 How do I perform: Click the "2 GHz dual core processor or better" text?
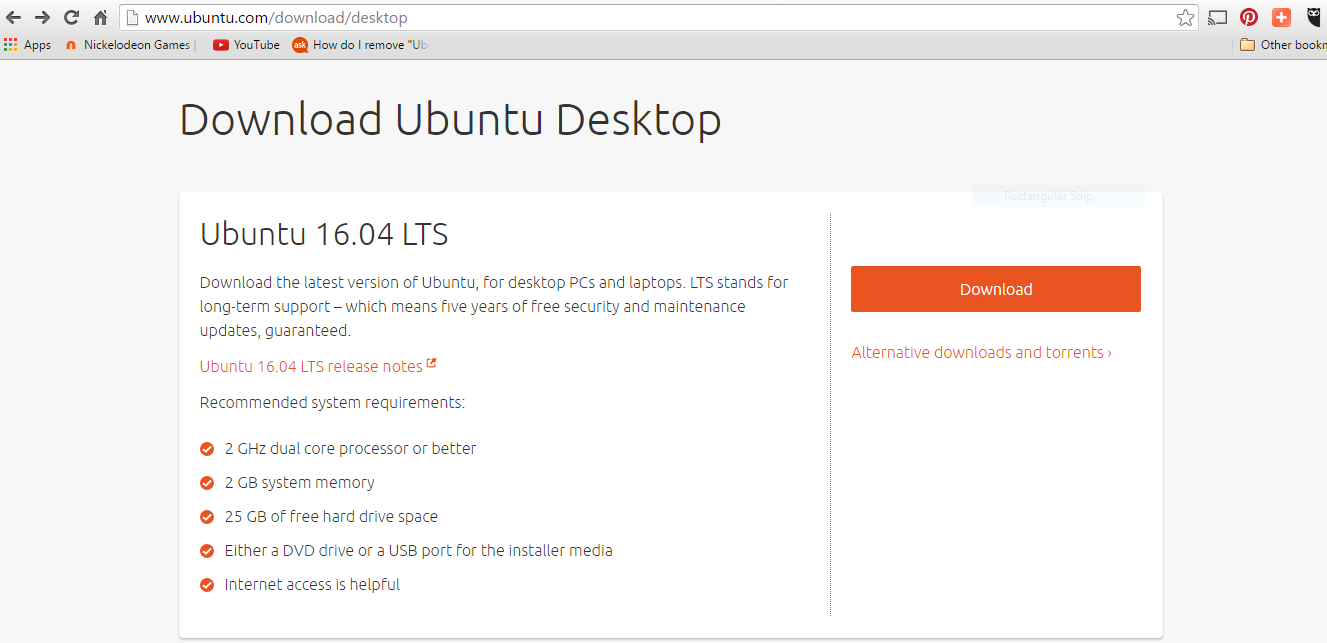[x=350, y=449]
